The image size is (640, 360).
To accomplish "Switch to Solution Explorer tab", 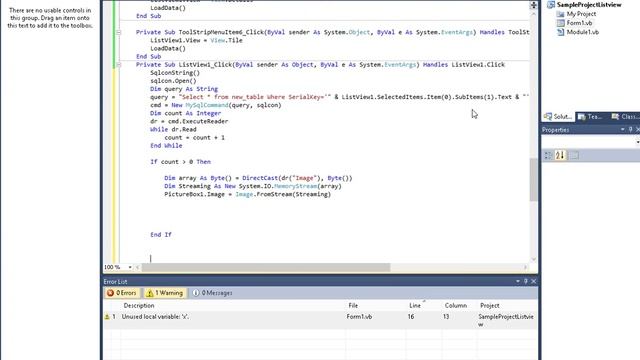I will click(558, 117).
